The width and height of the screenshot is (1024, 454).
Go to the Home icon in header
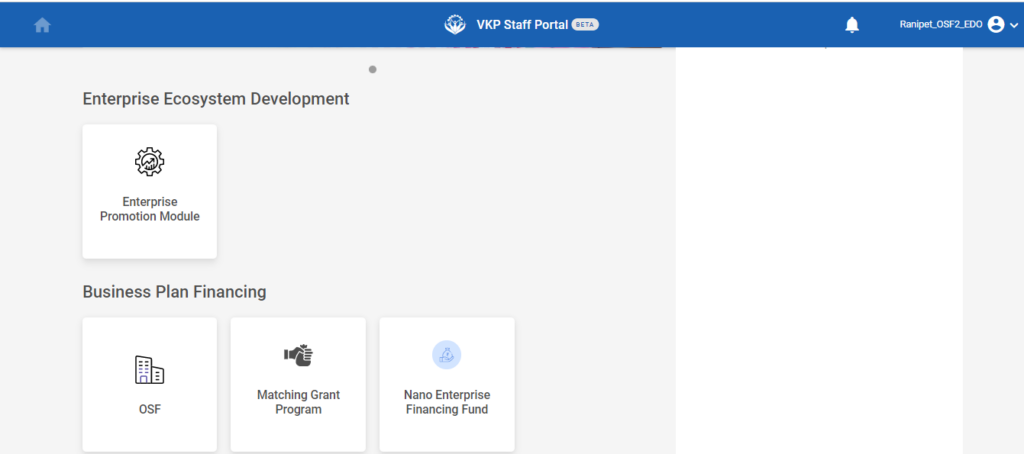pos(42,25)
